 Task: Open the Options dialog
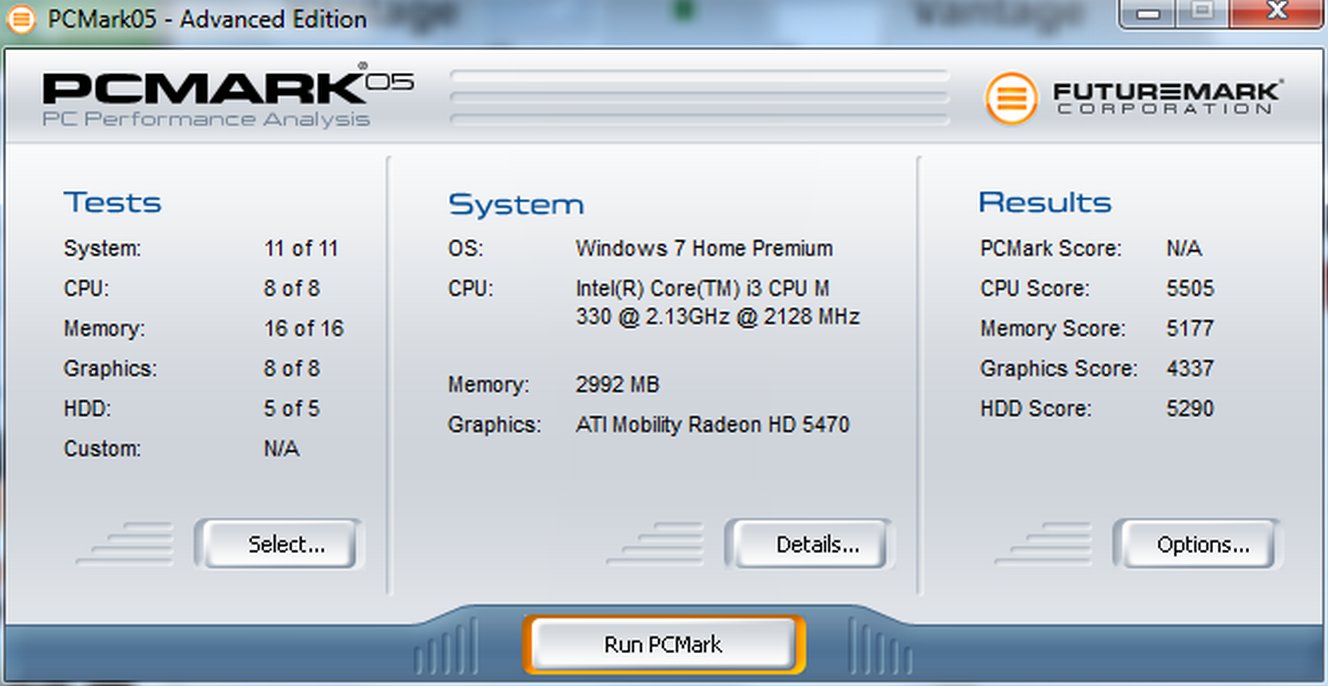[1196, 545]
